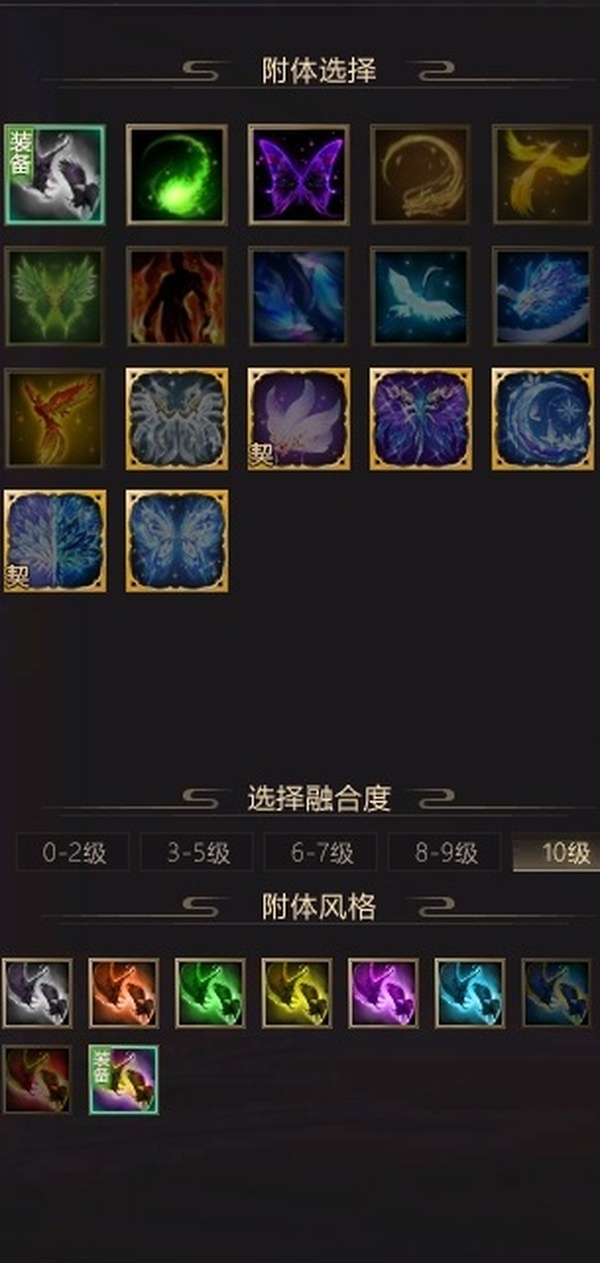Image resolution: width=600 pixels, height=1263 pixels.
Task: Switch to 3-5级 fusion level
Action: 197,852
